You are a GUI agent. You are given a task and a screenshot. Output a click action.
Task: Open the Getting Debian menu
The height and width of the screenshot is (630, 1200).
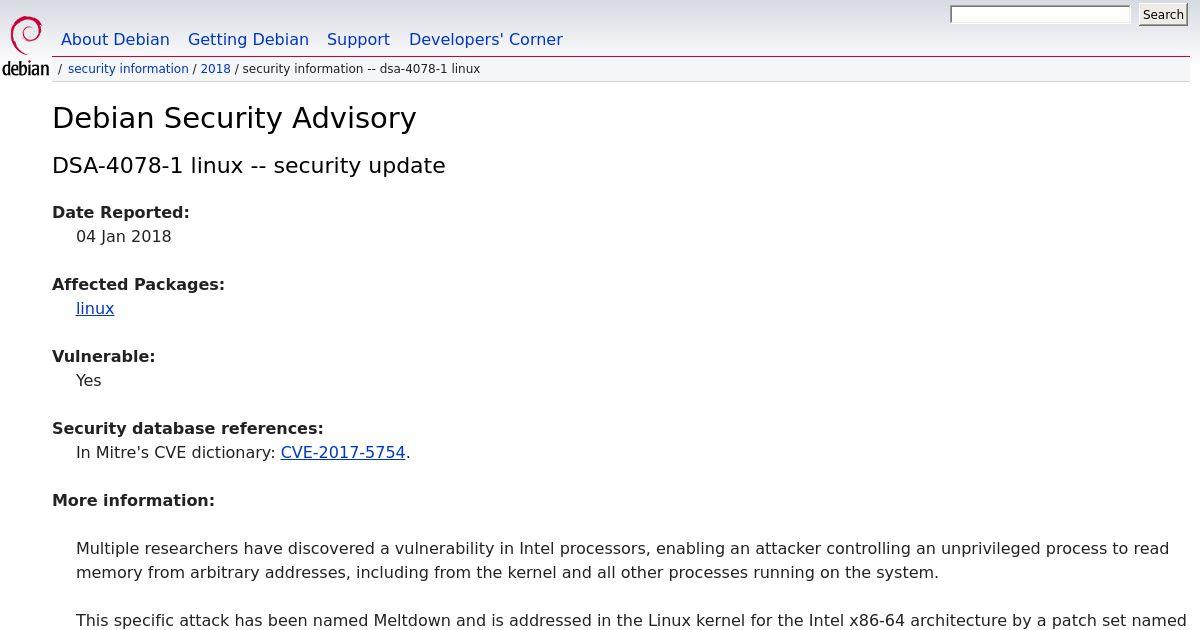(248, 40)
